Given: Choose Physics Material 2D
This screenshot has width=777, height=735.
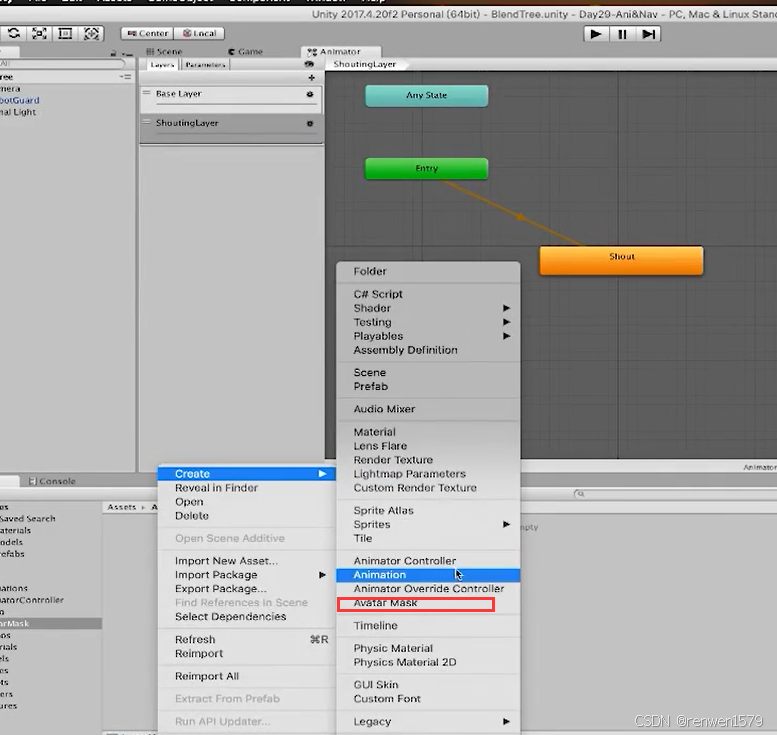Looking at the screenshot, I should click(x=428, y=662).
